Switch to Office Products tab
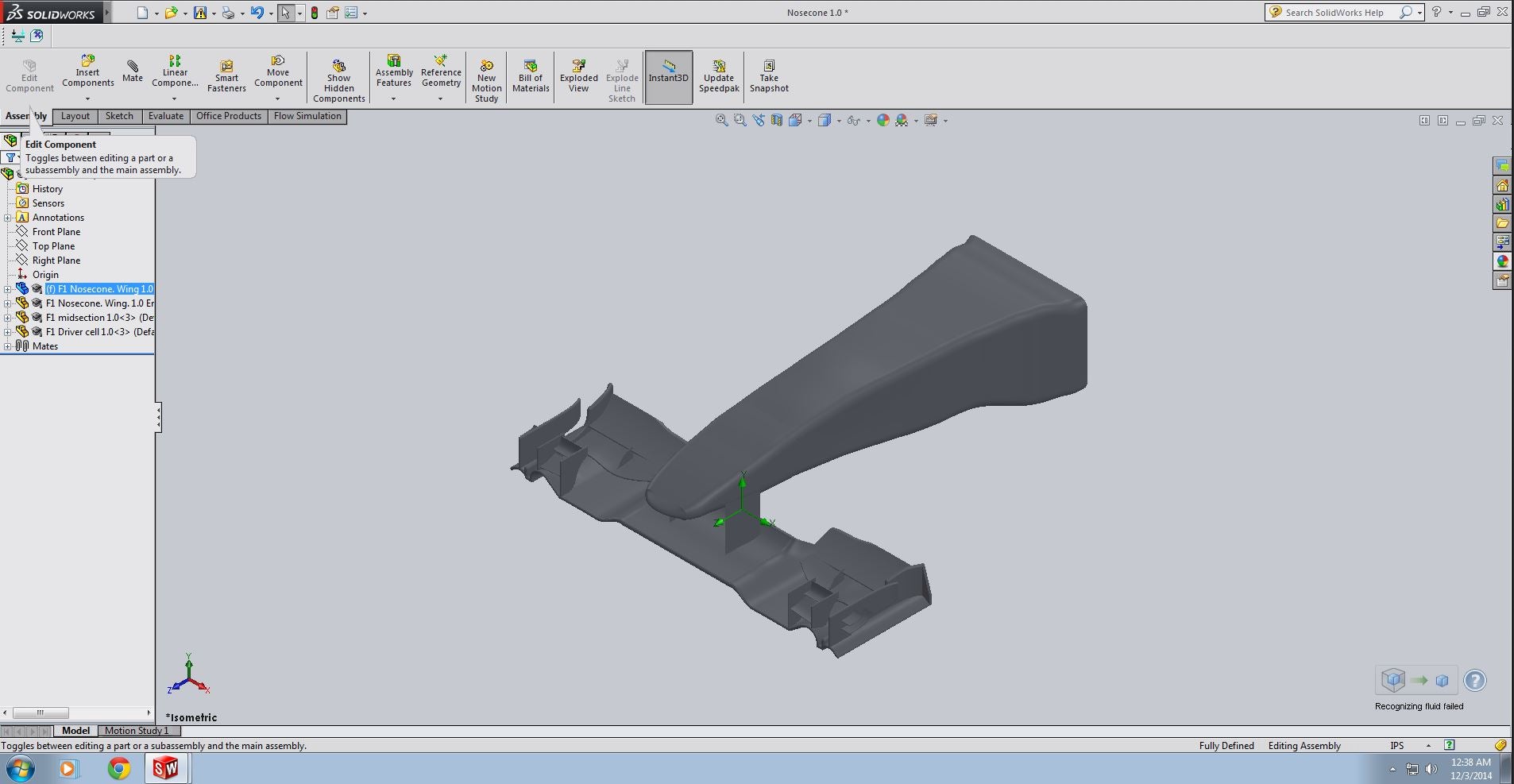 click(x=229, y=116)
